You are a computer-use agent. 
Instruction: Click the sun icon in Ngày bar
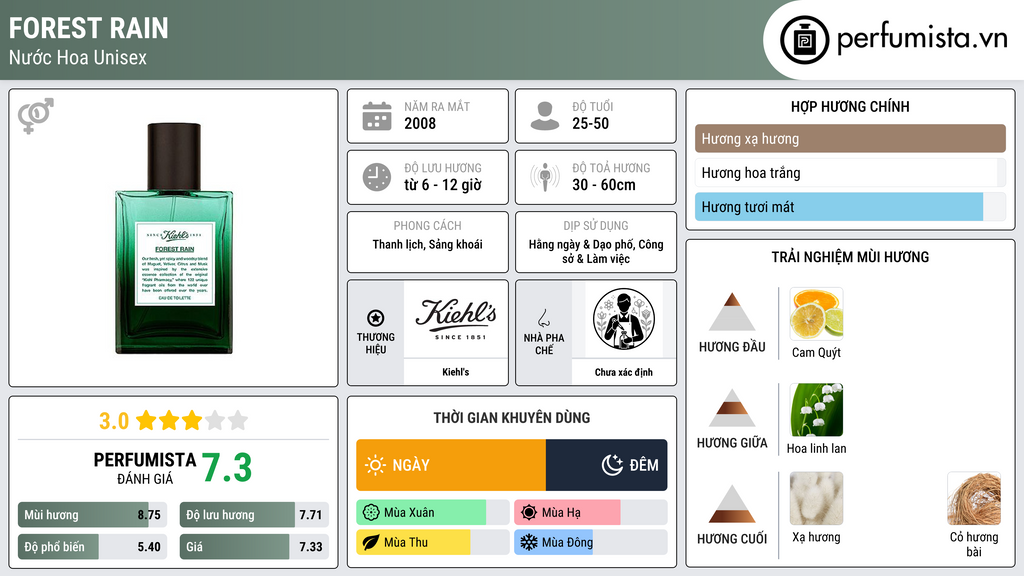(376, 465)
